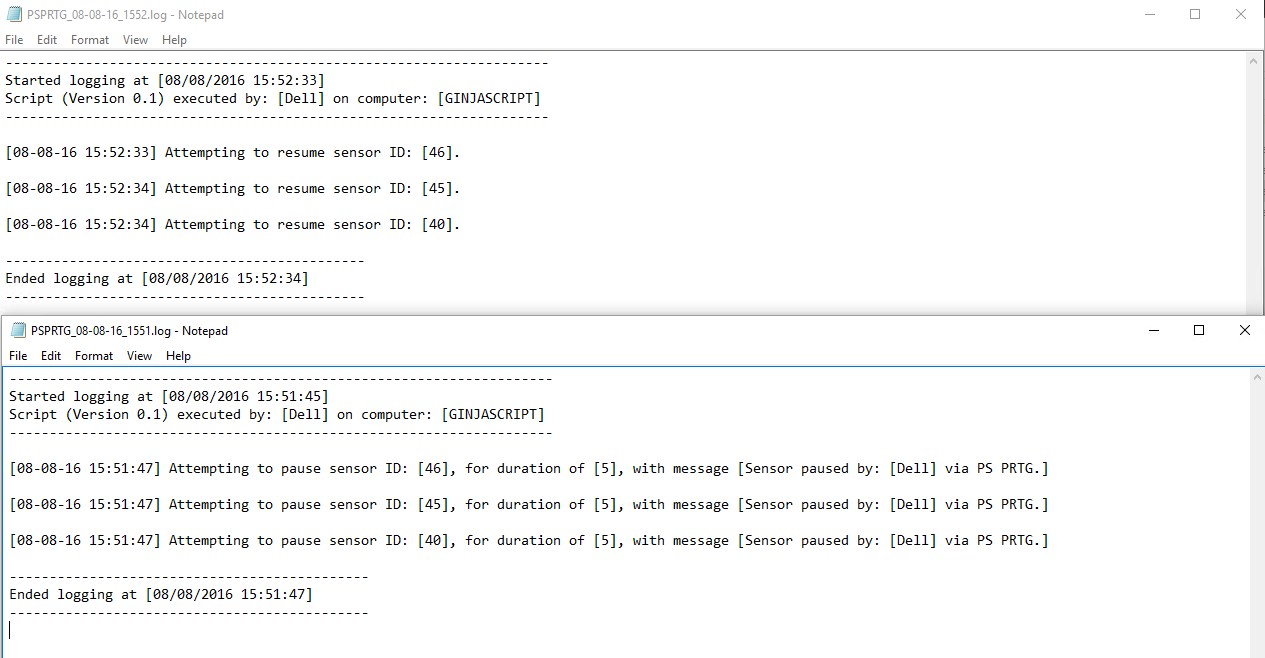Maximize the 1551.log Notepad window

[1199, 331]
